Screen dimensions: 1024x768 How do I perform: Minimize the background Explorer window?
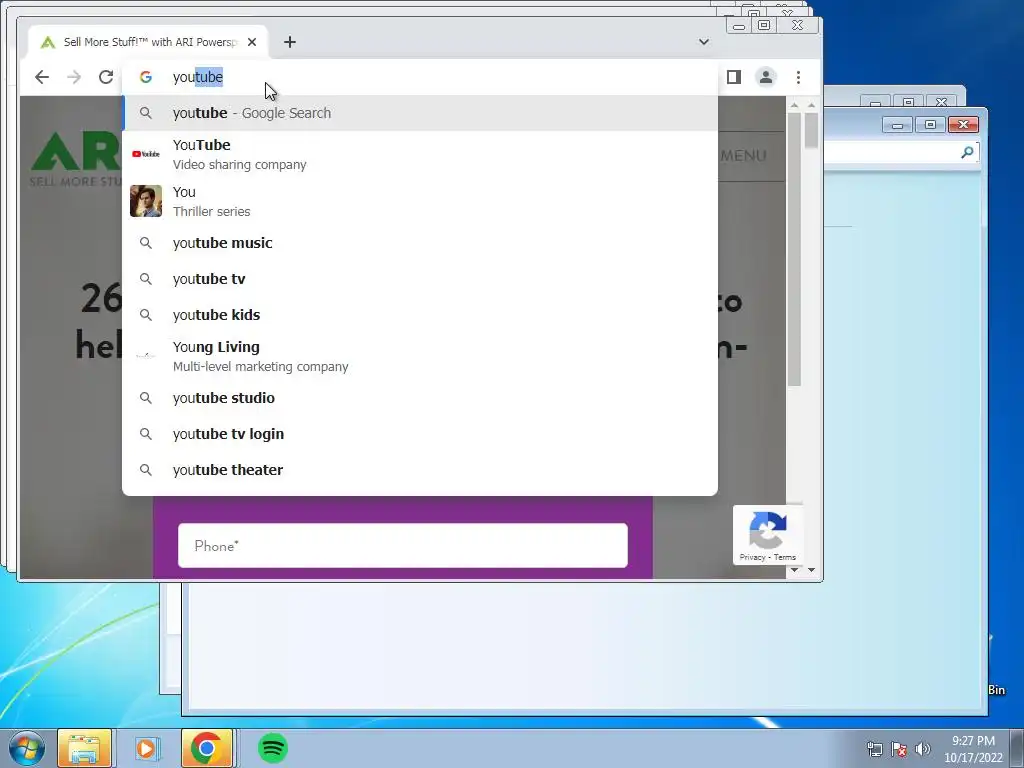click(897, 125)
